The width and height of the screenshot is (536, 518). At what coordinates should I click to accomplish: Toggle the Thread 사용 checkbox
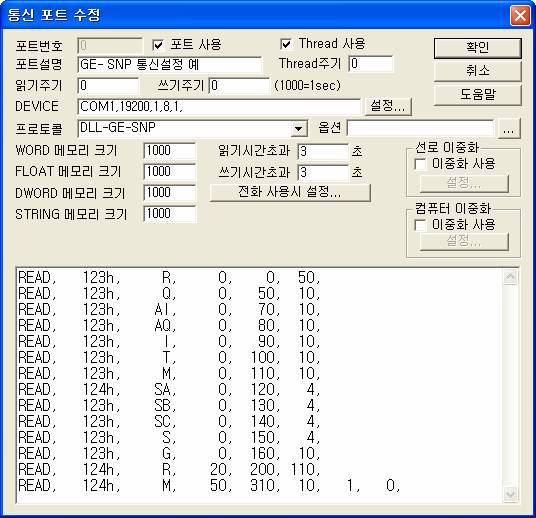pos(286,44)
